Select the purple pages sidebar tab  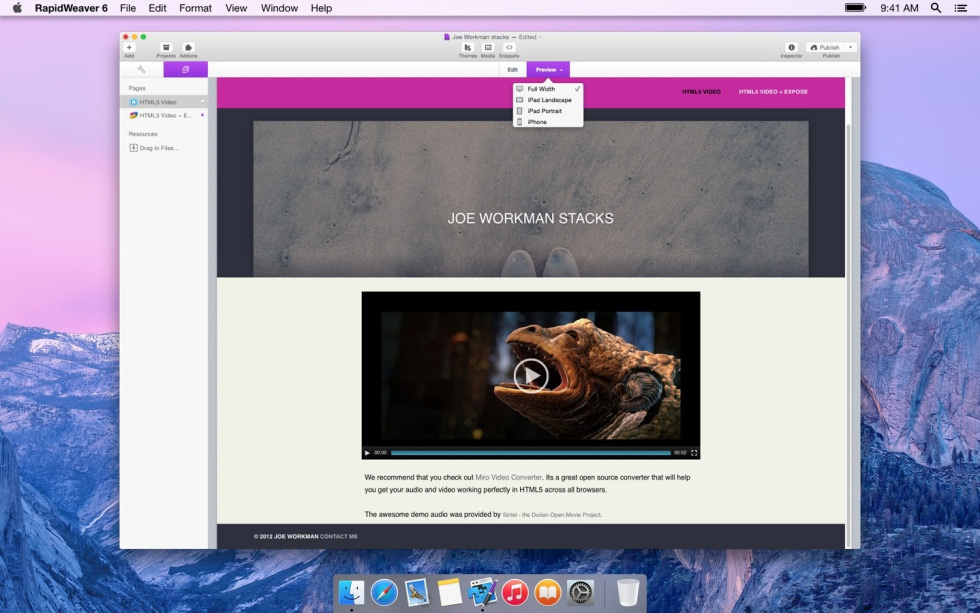pos(186,69)
